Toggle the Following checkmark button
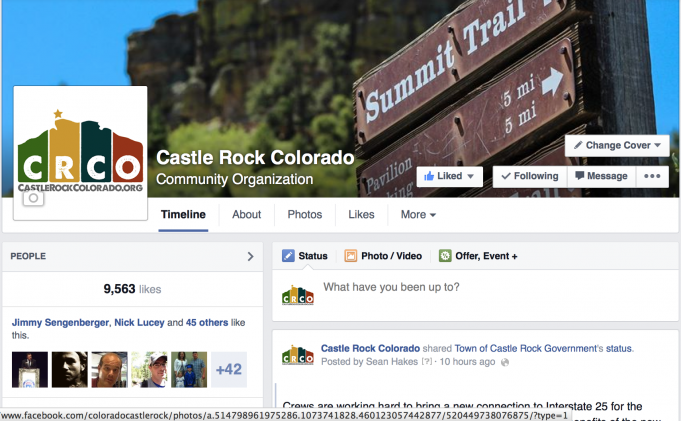Image resolution: width=681 pixels, height=421 pixels. [530, 176]
